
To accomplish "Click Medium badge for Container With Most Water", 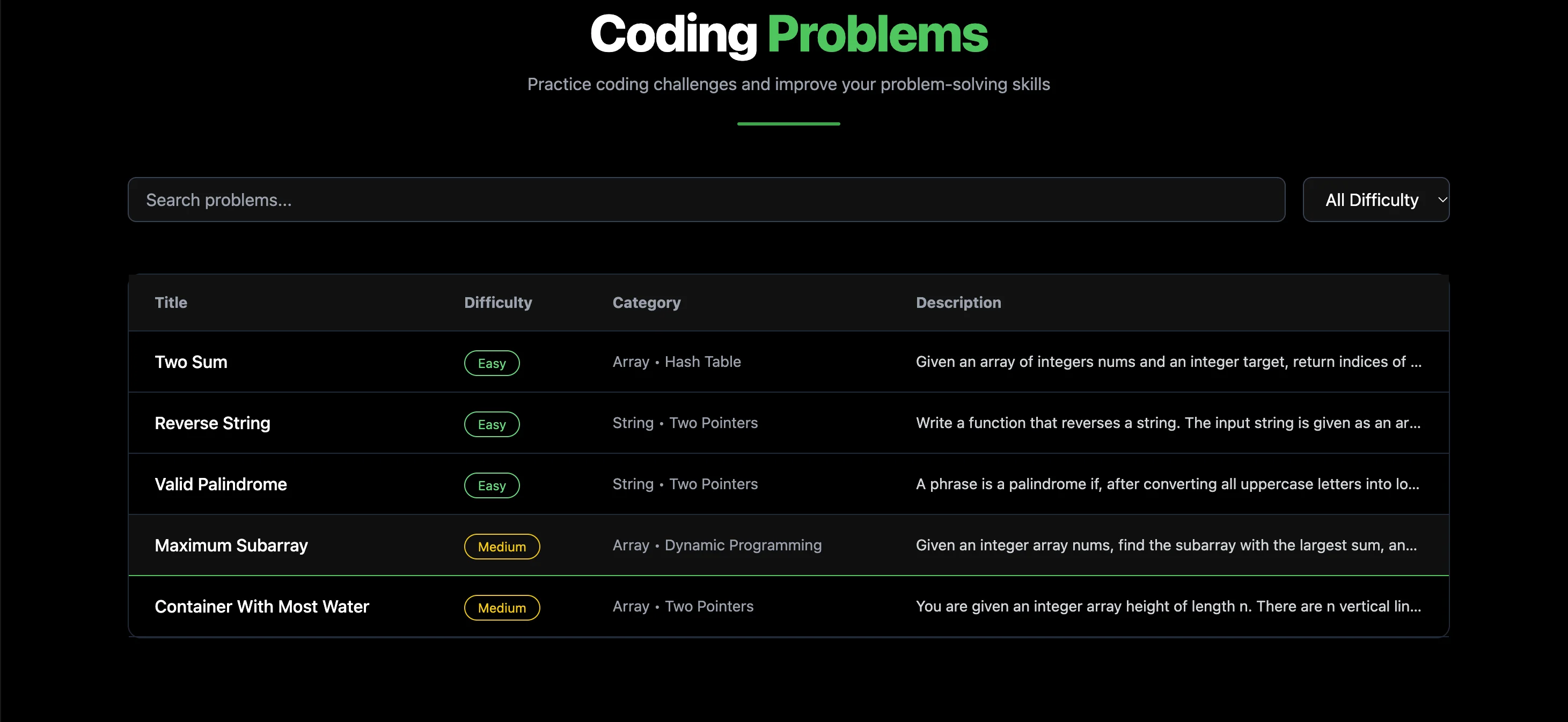I will [x=502, y=608].
